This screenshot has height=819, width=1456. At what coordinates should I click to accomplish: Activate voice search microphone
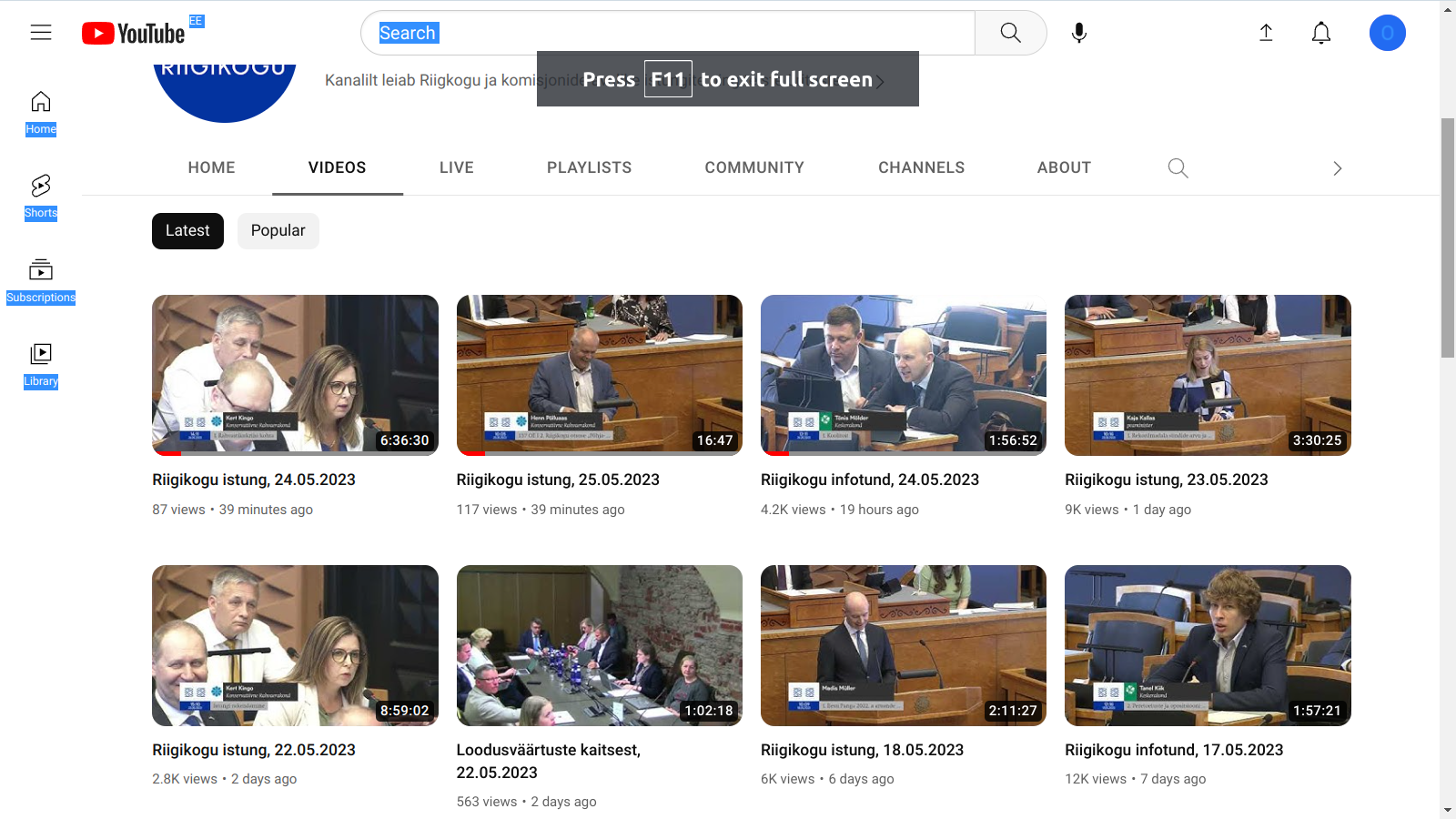[x=1078, y=33]
